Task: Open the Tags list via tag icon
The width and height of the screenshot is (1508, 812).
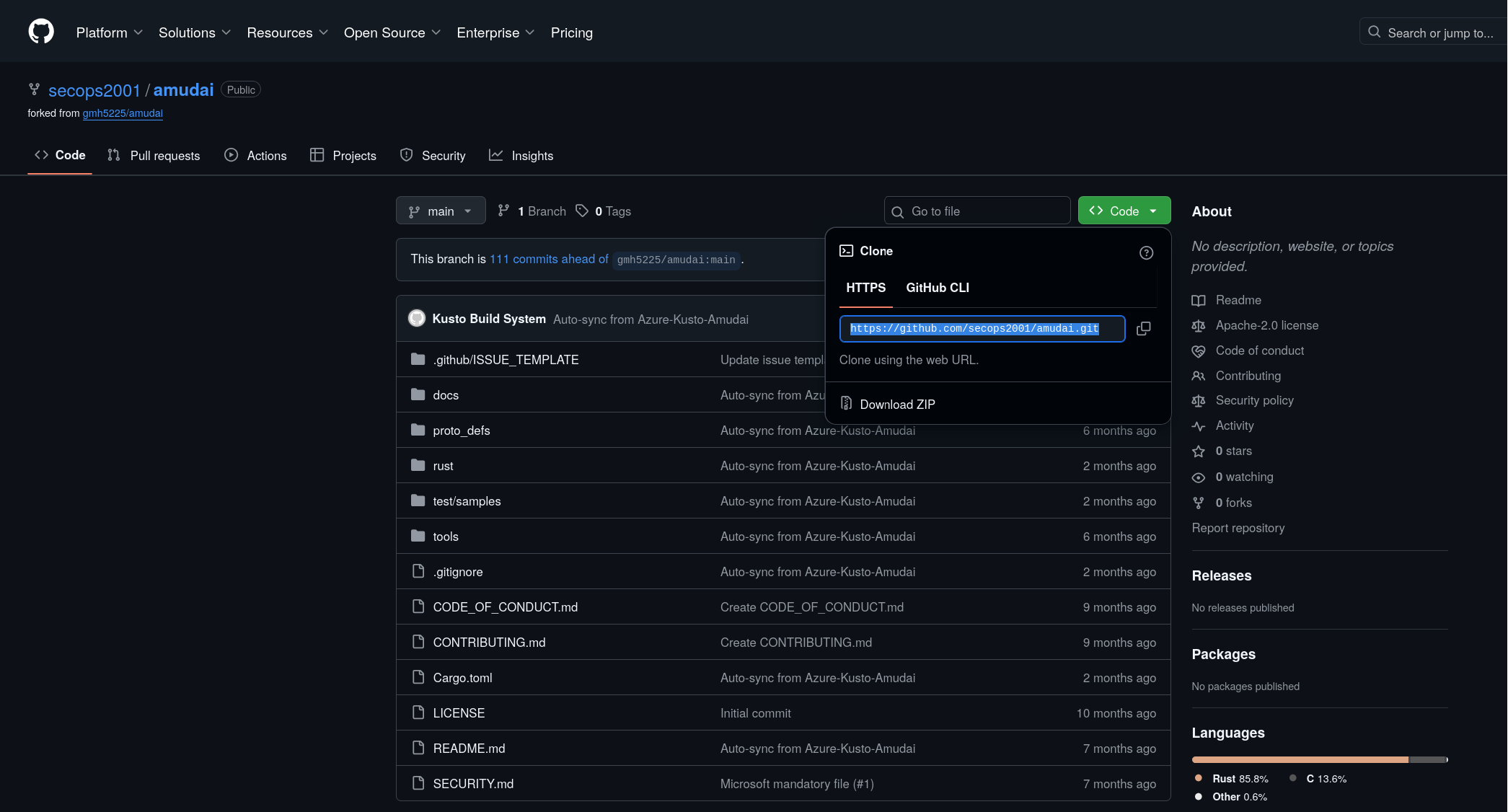Action: [x=582, y=211]
